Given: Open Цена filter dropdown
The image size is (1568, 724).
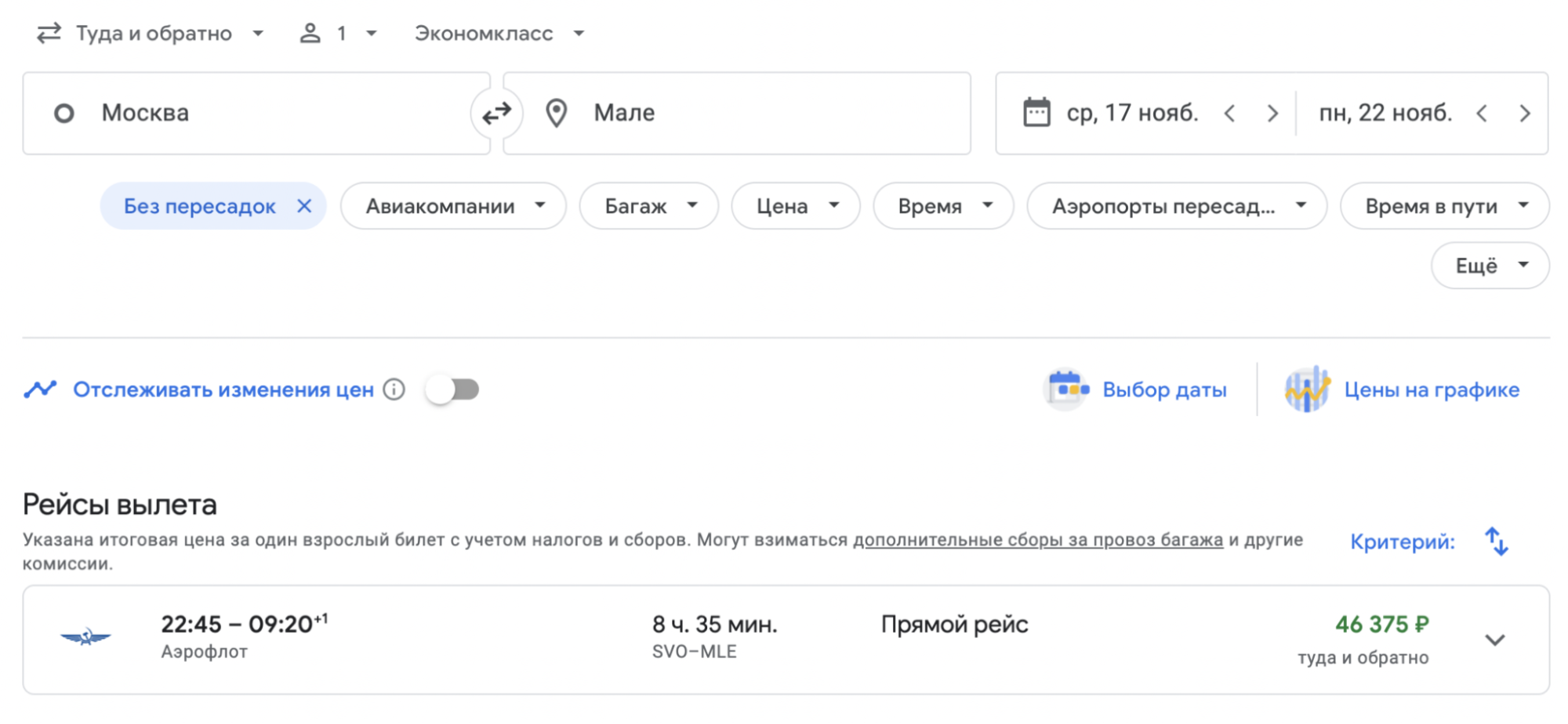Looking at the screenshot, I should (796, 206).
